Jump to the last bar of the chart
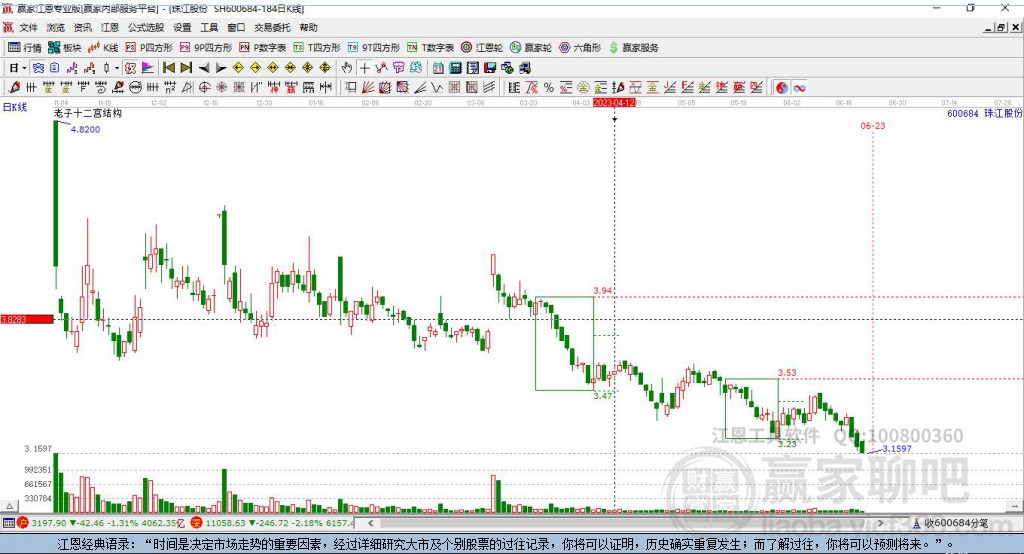Image resolution: width=1024 pixels, height=554 pixels. 186,68
